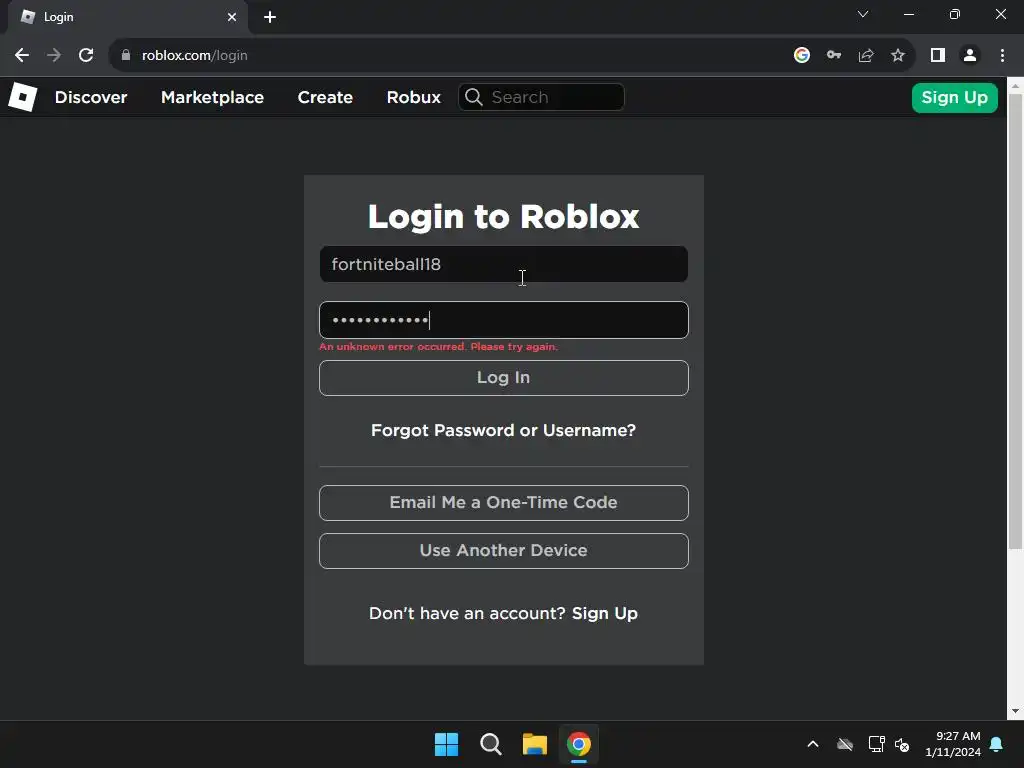Open Windows Start menu
This screenshot has height=768, width=1024.
pyautogui.click(x=447, y=744)
